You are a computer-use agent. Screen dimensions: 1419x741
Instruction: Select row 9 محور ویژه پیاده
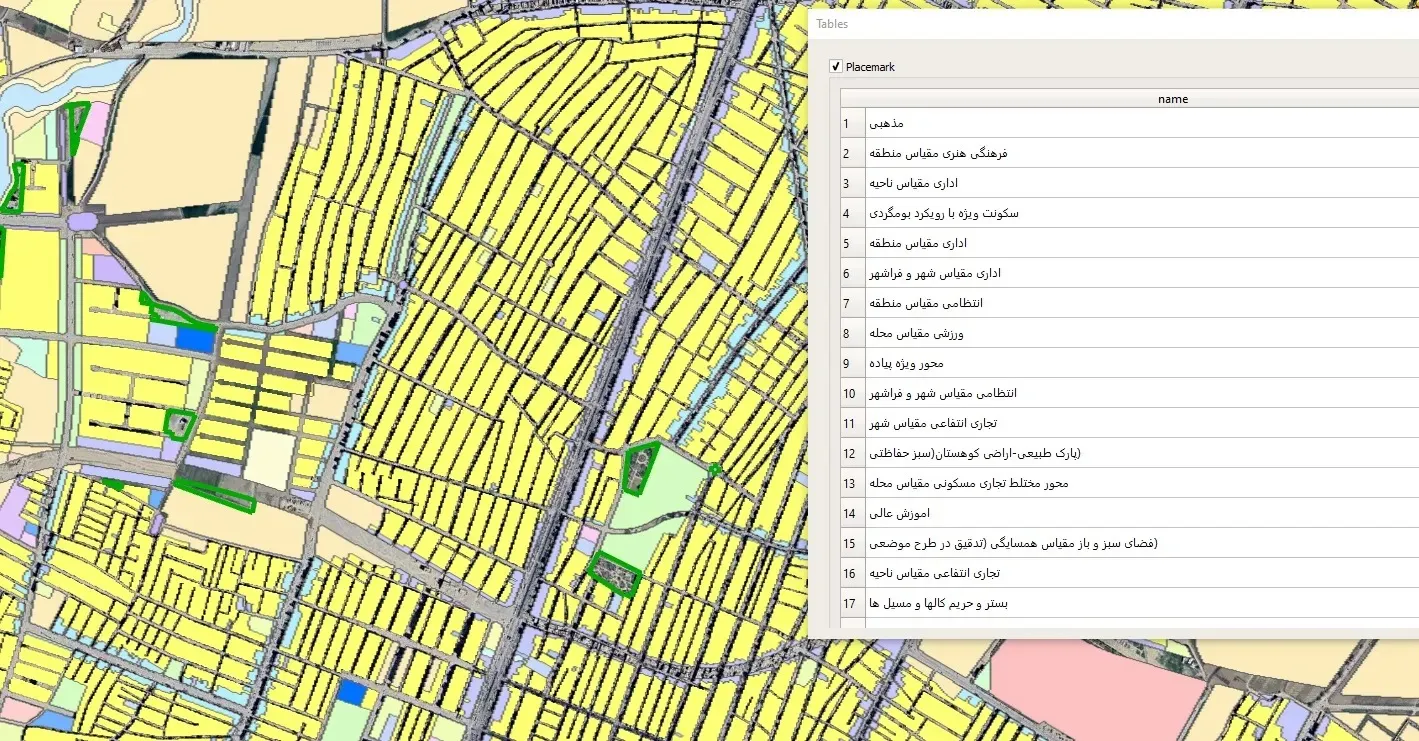[1100, 363]
